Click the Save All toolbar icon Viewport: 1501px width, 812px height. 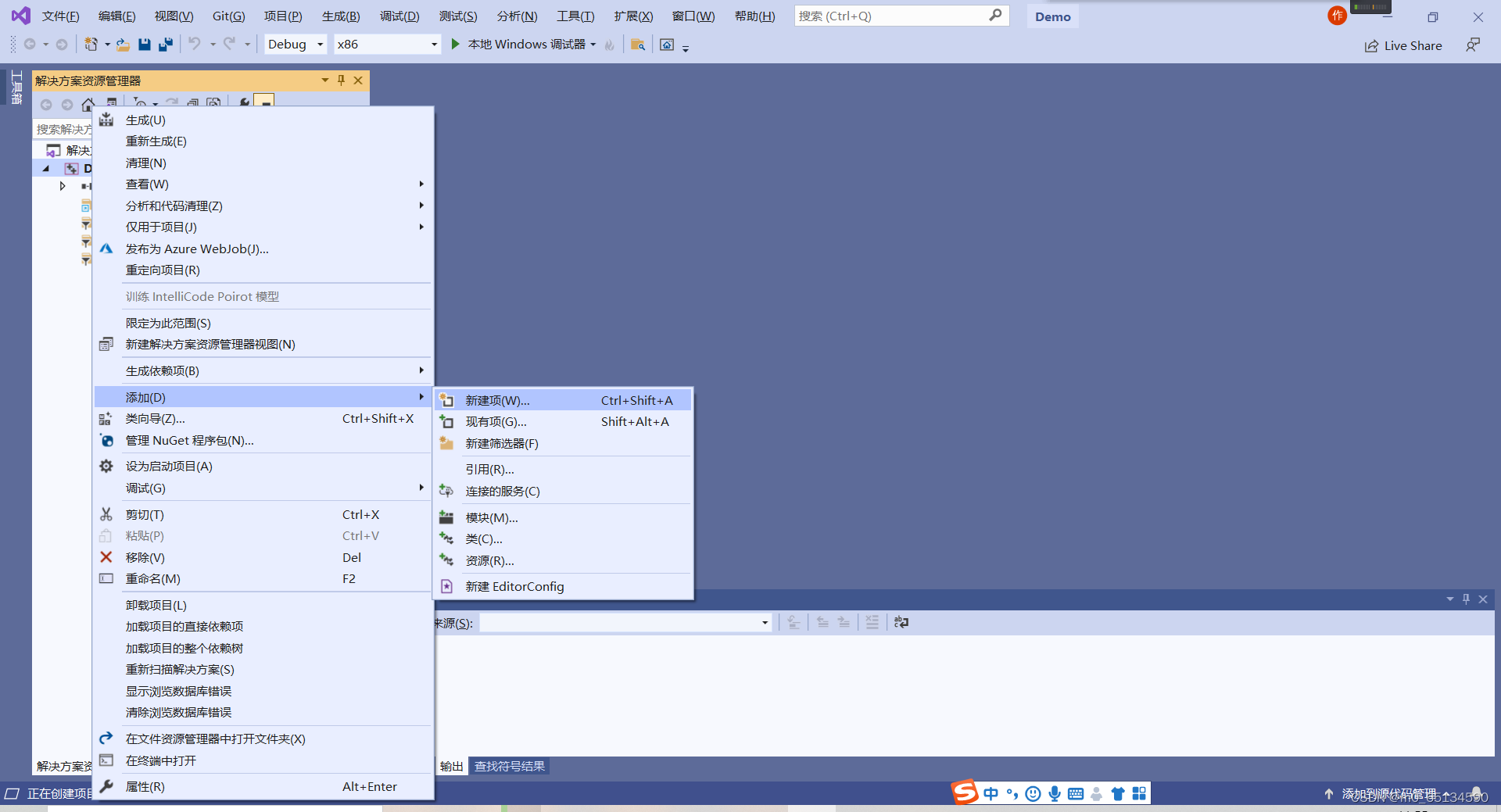click(x=165, y=45)
